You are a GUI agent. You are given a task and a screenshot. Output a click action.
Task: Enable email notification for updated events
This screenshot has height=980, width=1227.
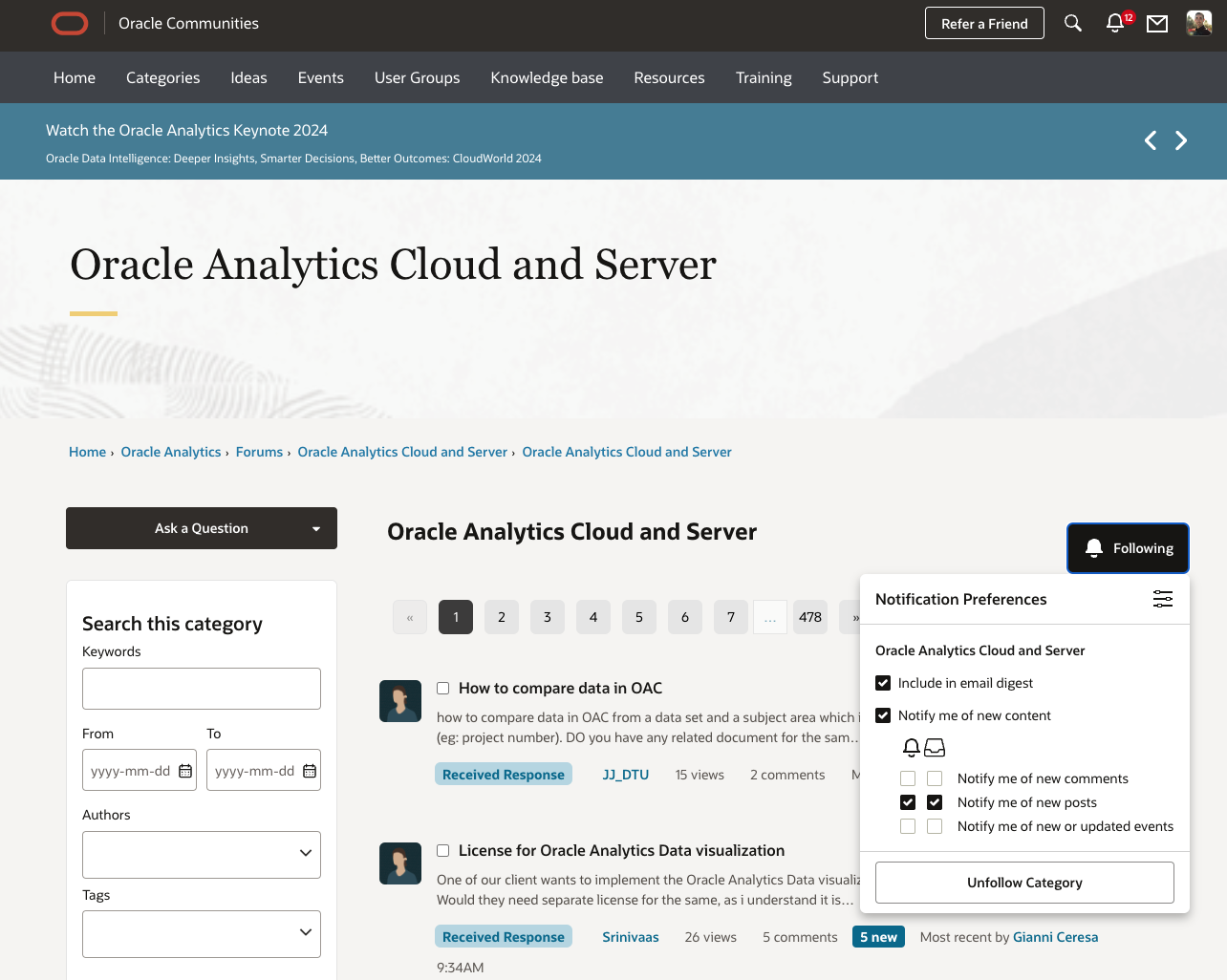point(935,826)
